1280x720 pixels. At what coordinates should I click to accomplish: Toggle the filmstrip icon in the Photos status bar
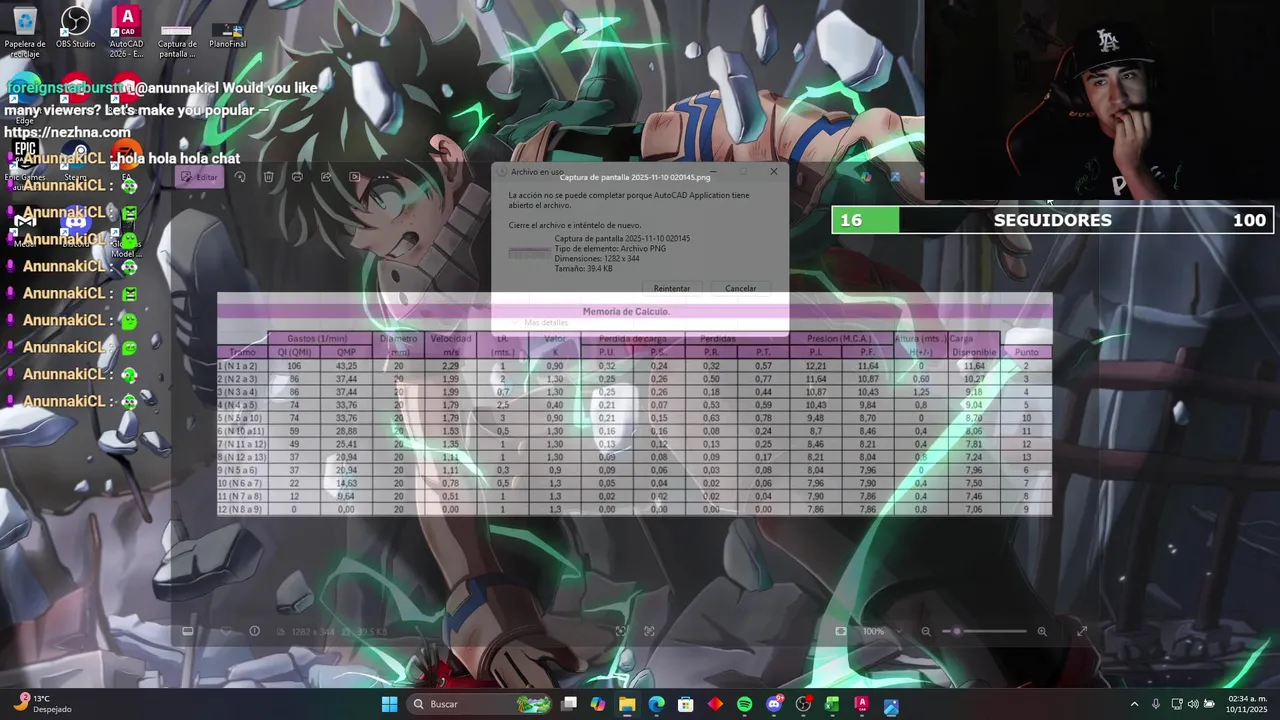tap(187, 631)
